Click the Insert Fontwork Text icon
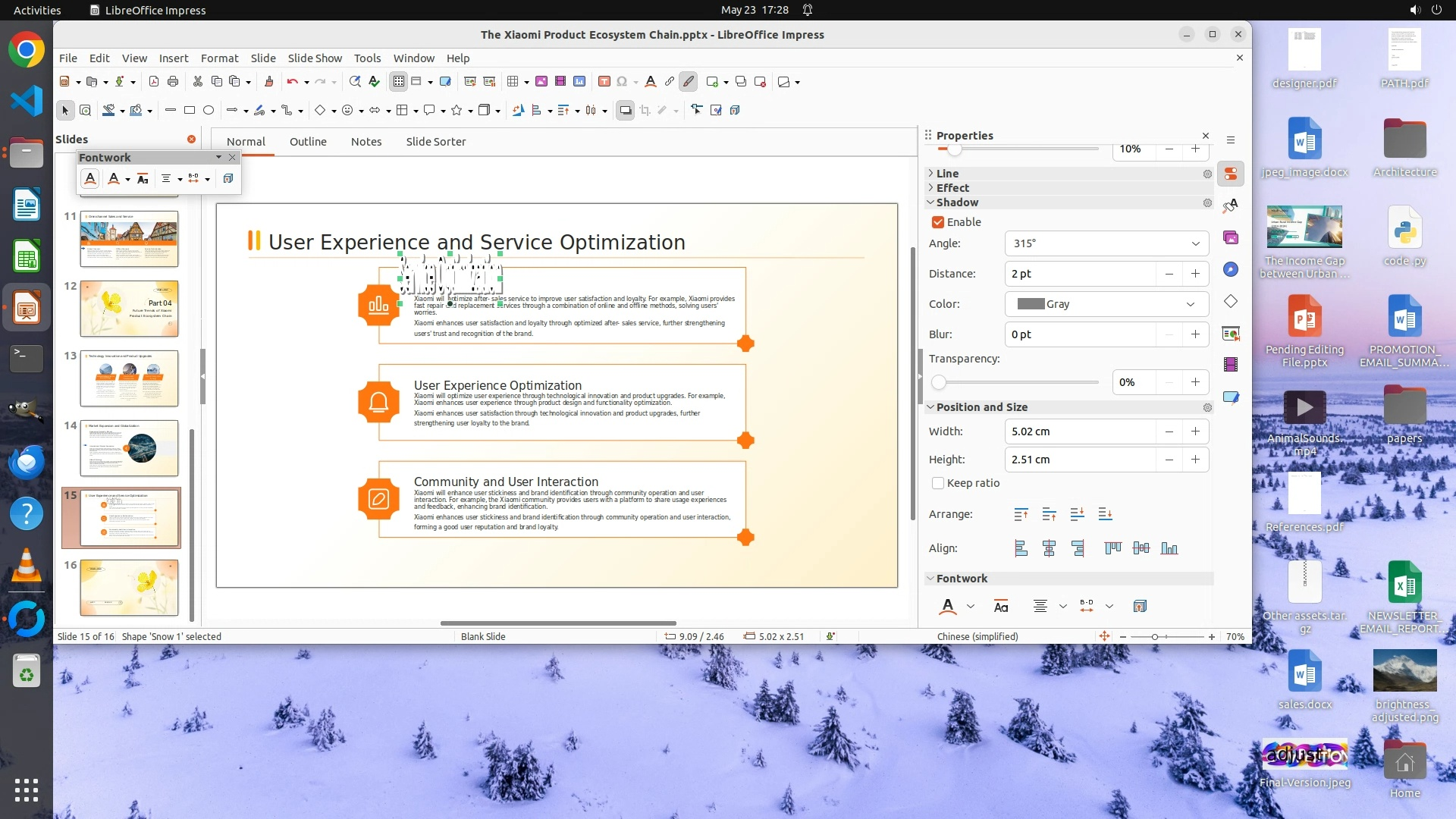Screen dimensions: 1456x819 pos(650,82)
